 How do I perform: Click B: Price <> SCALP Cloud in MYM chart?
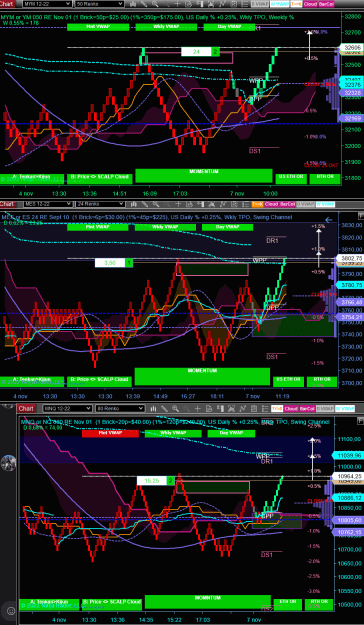(99, 179)
